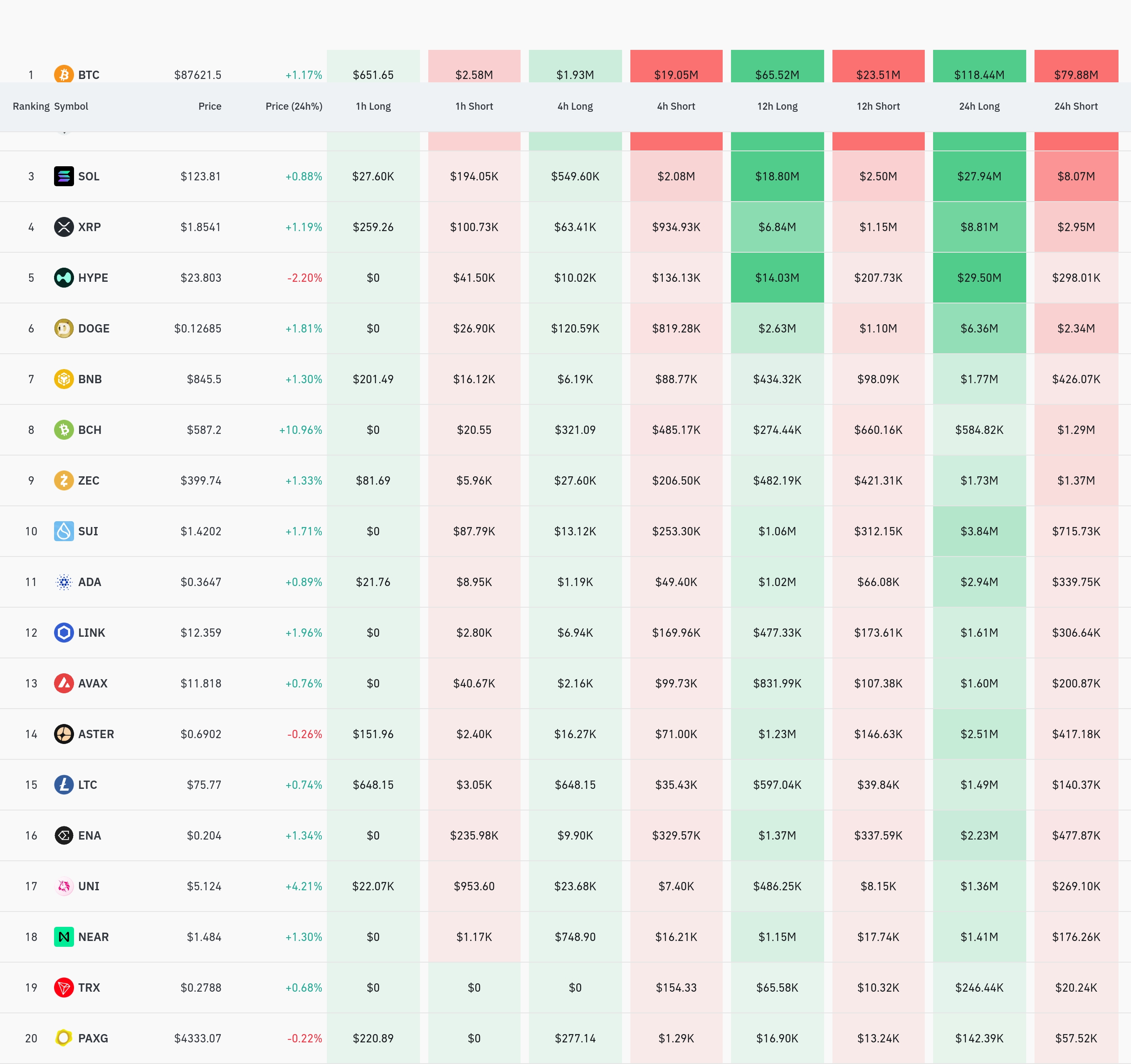Click HYPE 24h Long $29.50M cell
1131x1064 pixels.
[979, 278]
